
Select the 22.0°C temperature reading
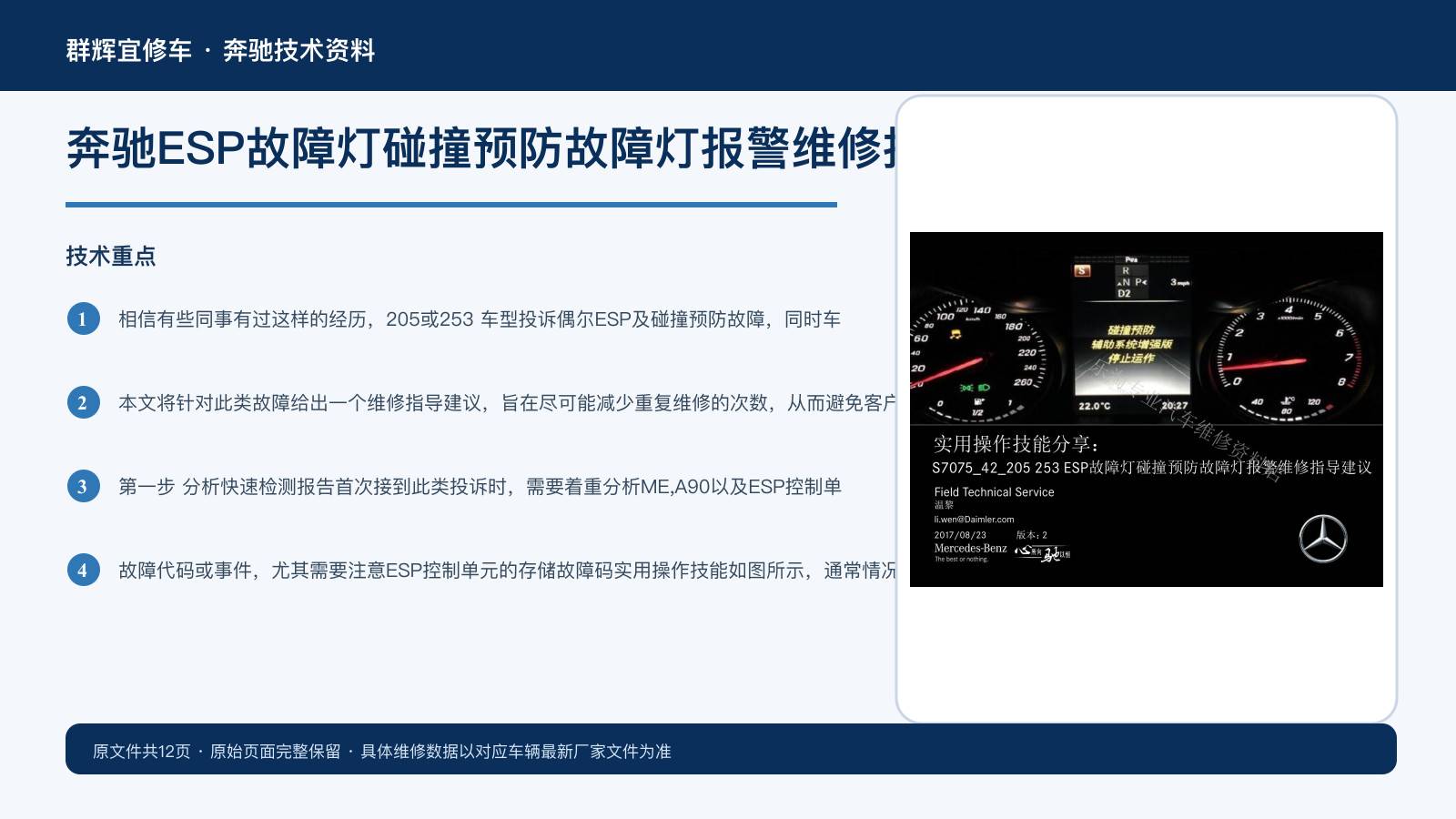[x=1094, y=406]
